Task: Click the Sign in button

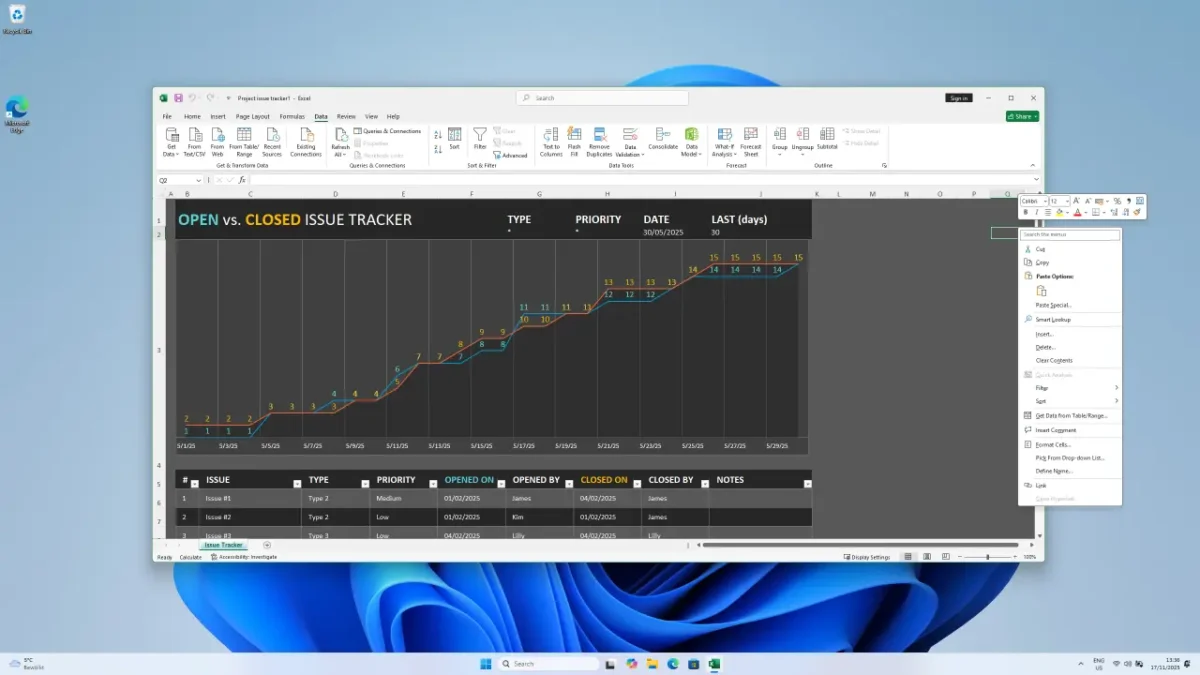Action: pos(958,98)
